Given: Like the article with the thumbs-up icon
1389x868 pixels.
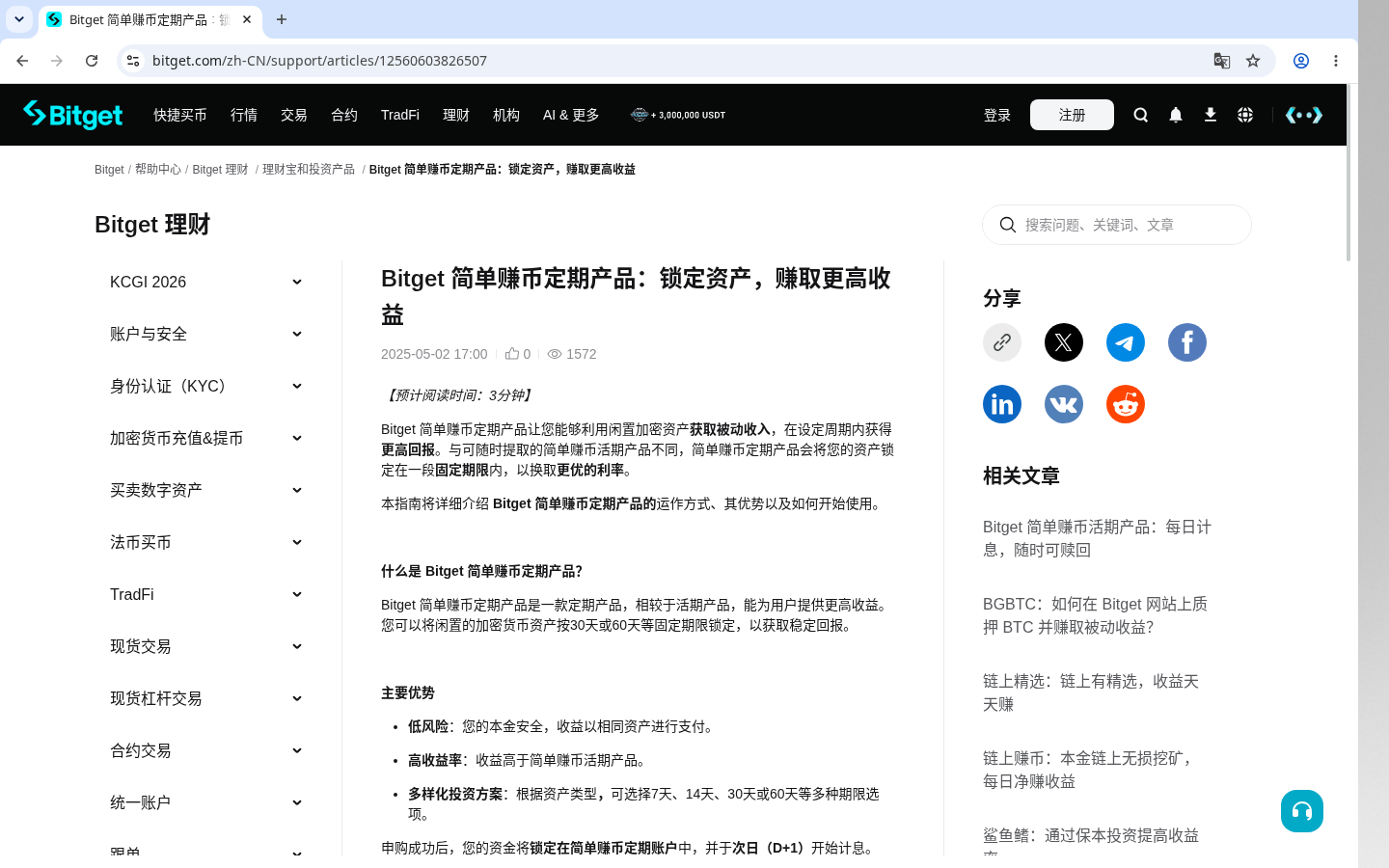Looking at the screenshot, I should [x=512, y=354].
